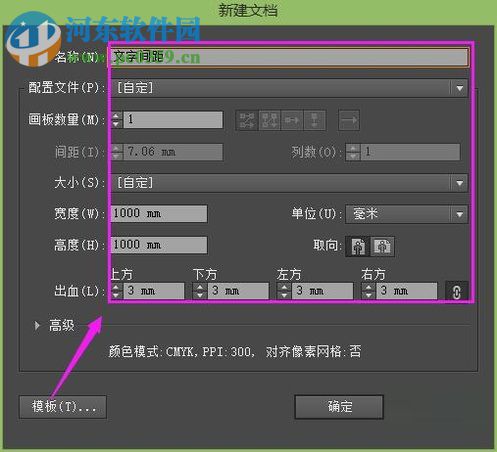Select arrange by column artboard layout icon
The height and width of the screenshot is (452, 497).
pos(315,120)
